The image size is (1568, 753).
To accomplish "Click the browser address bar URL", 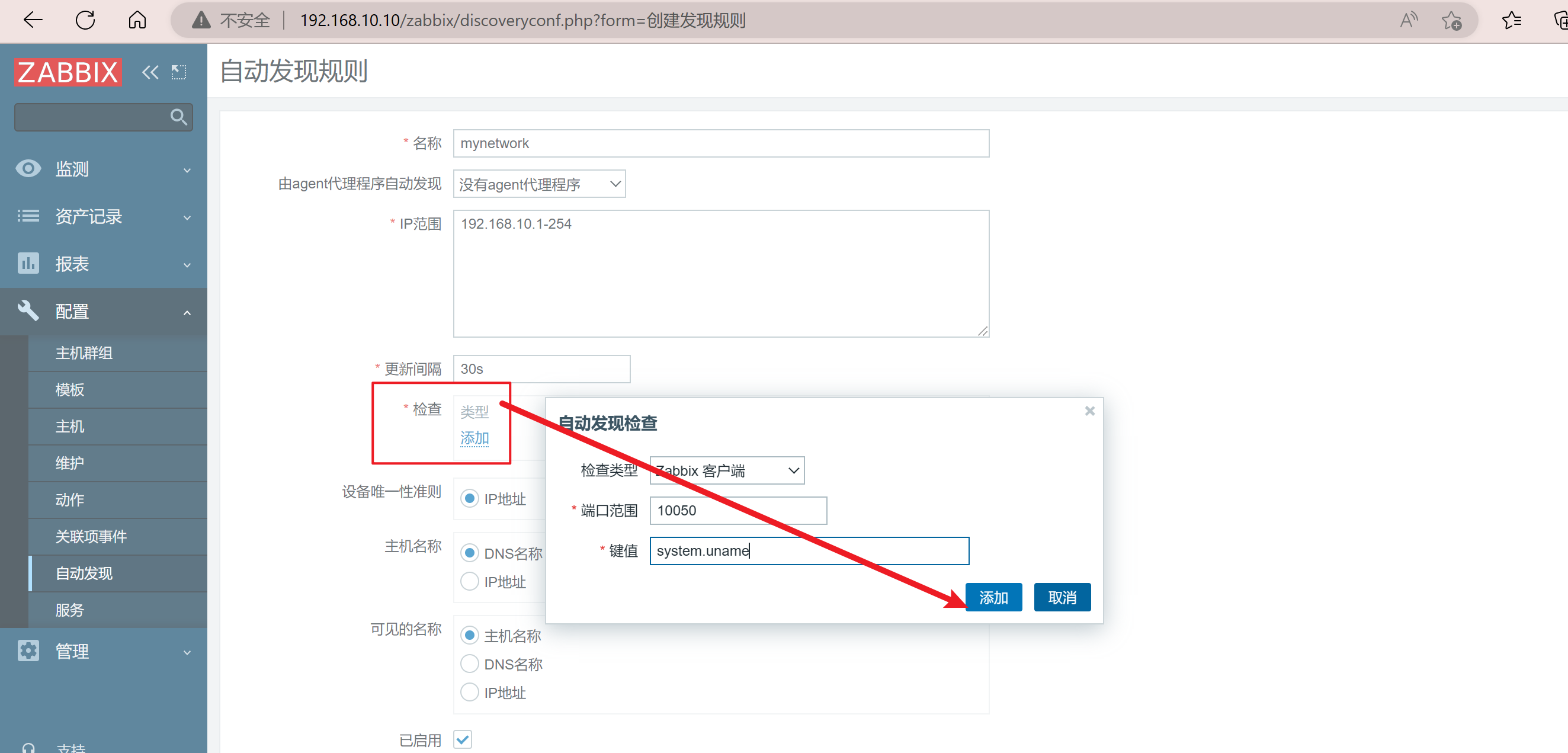I will coord(523,21).
